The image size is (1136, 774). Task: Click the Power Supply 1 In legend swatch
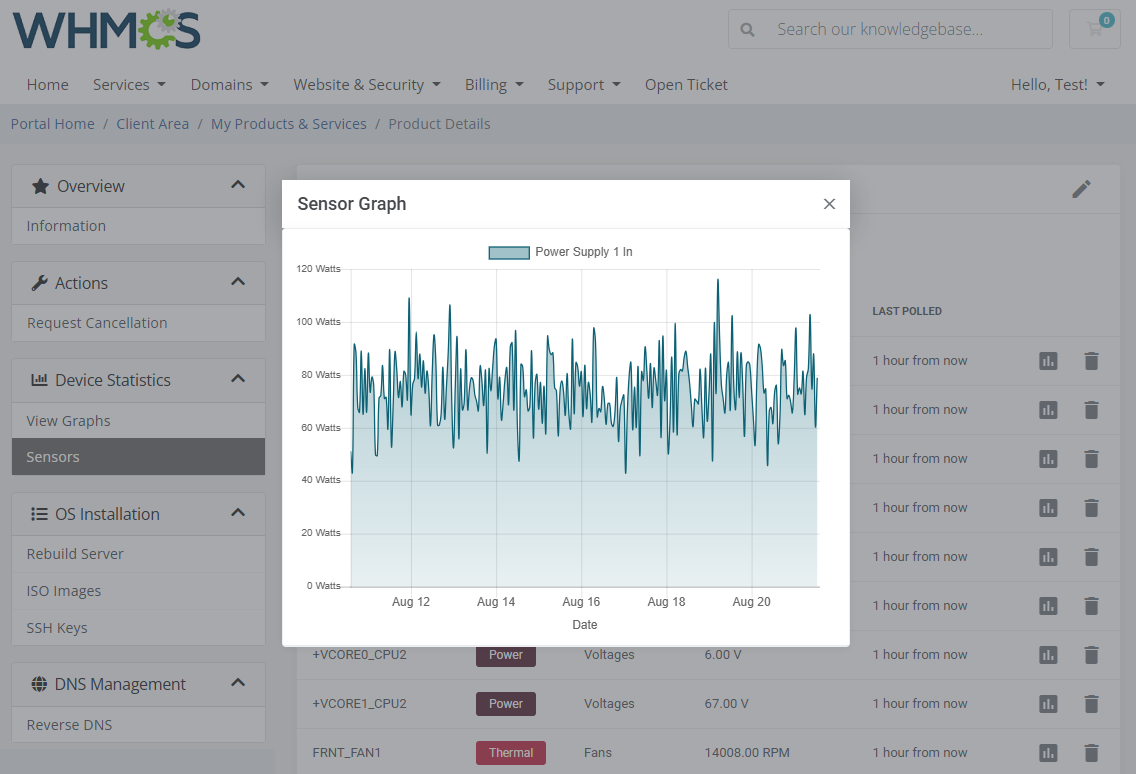click(509, 252)
